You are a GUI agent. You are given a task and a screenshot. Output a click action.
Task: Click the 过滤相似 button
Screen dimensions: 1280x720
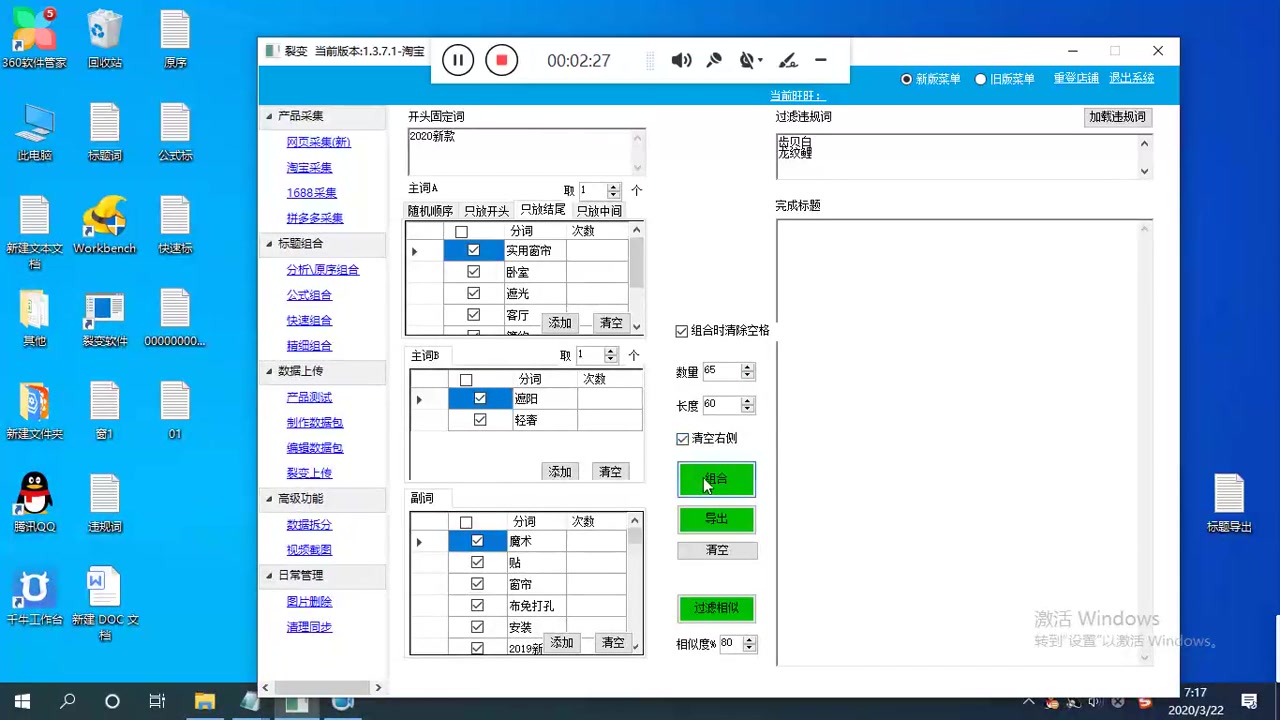tap(717, 608)
